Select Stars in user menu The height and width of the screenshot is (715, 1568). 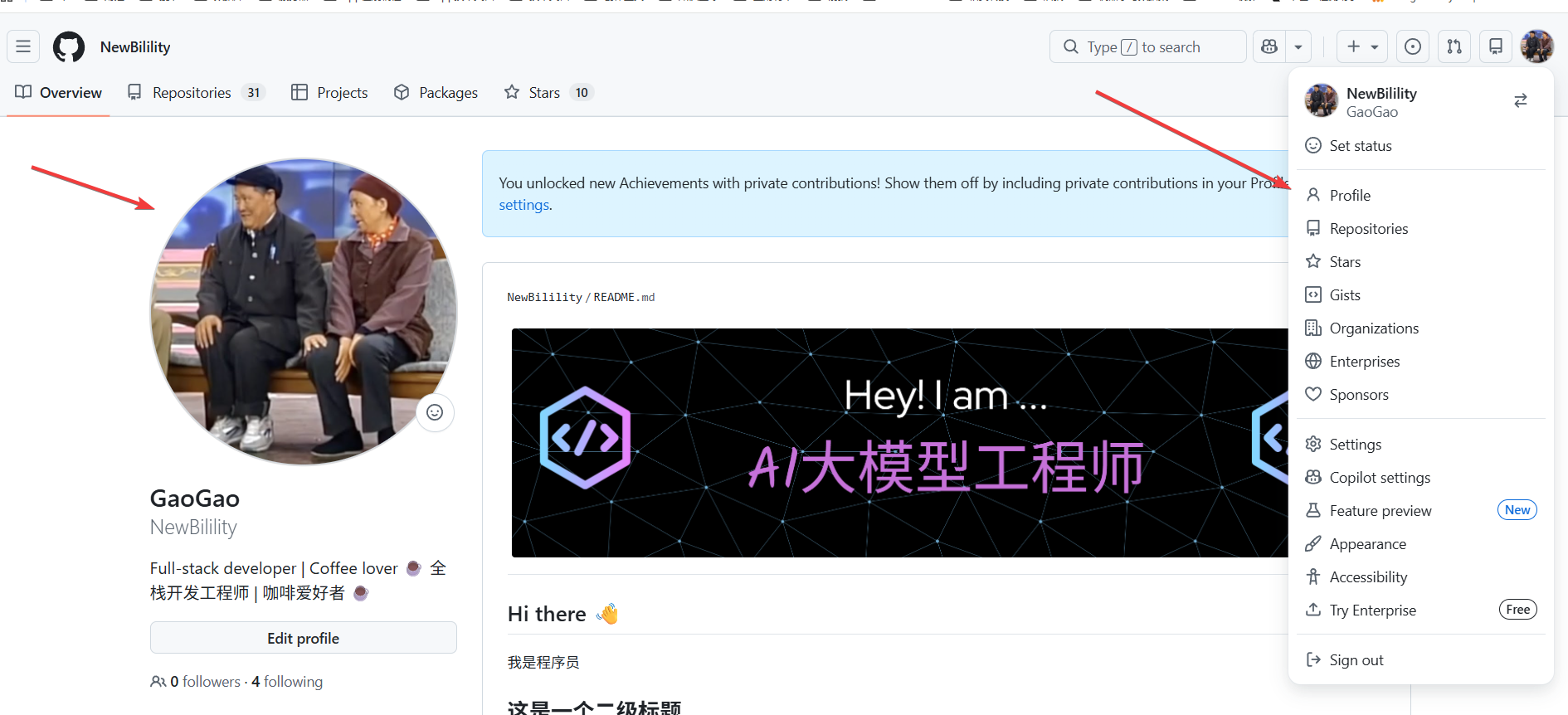pyautogui.click(x=1420, y=261)
